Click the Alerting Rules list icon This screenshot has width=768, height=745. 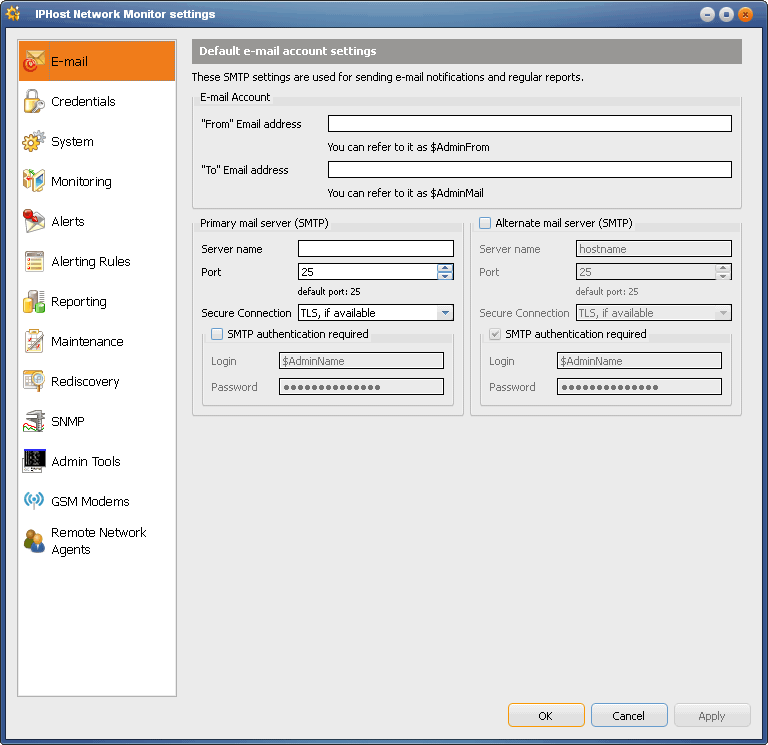pyautogui.click(x=34, y=261)
